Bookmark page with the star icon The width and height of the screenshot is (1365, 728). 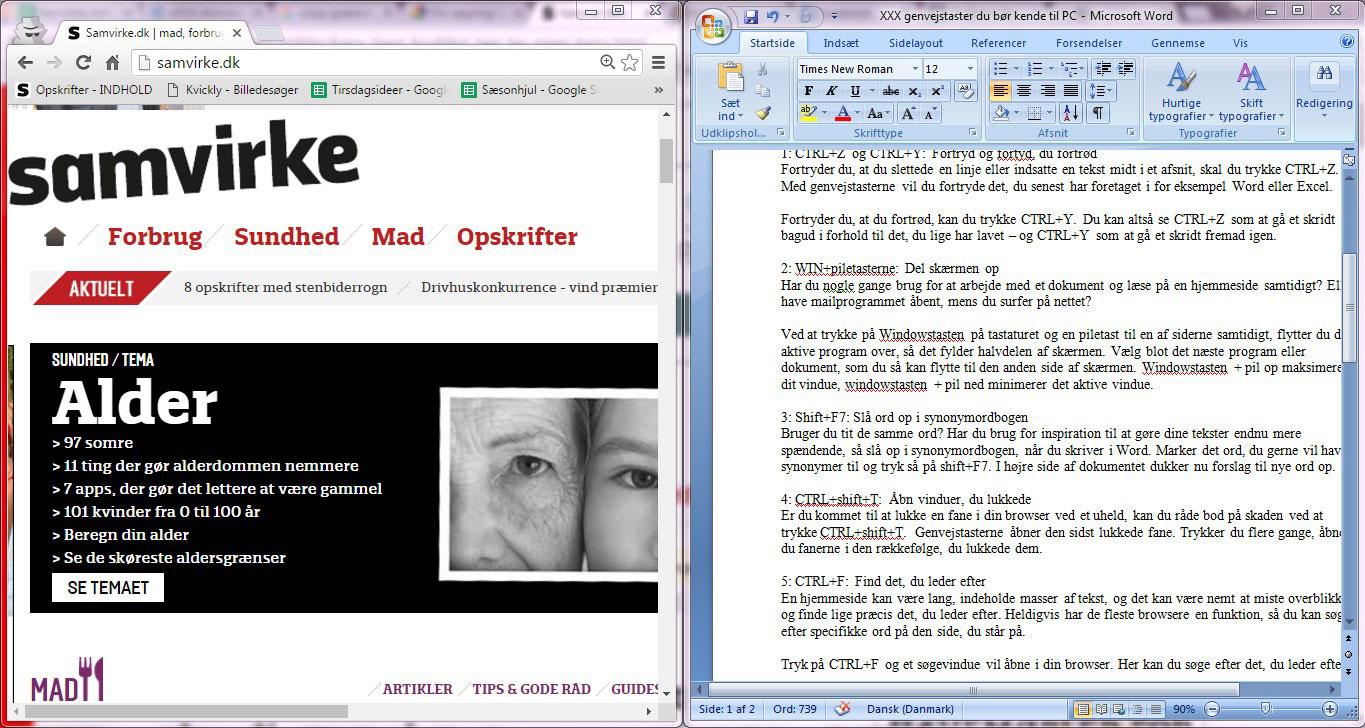pos(629,62)
